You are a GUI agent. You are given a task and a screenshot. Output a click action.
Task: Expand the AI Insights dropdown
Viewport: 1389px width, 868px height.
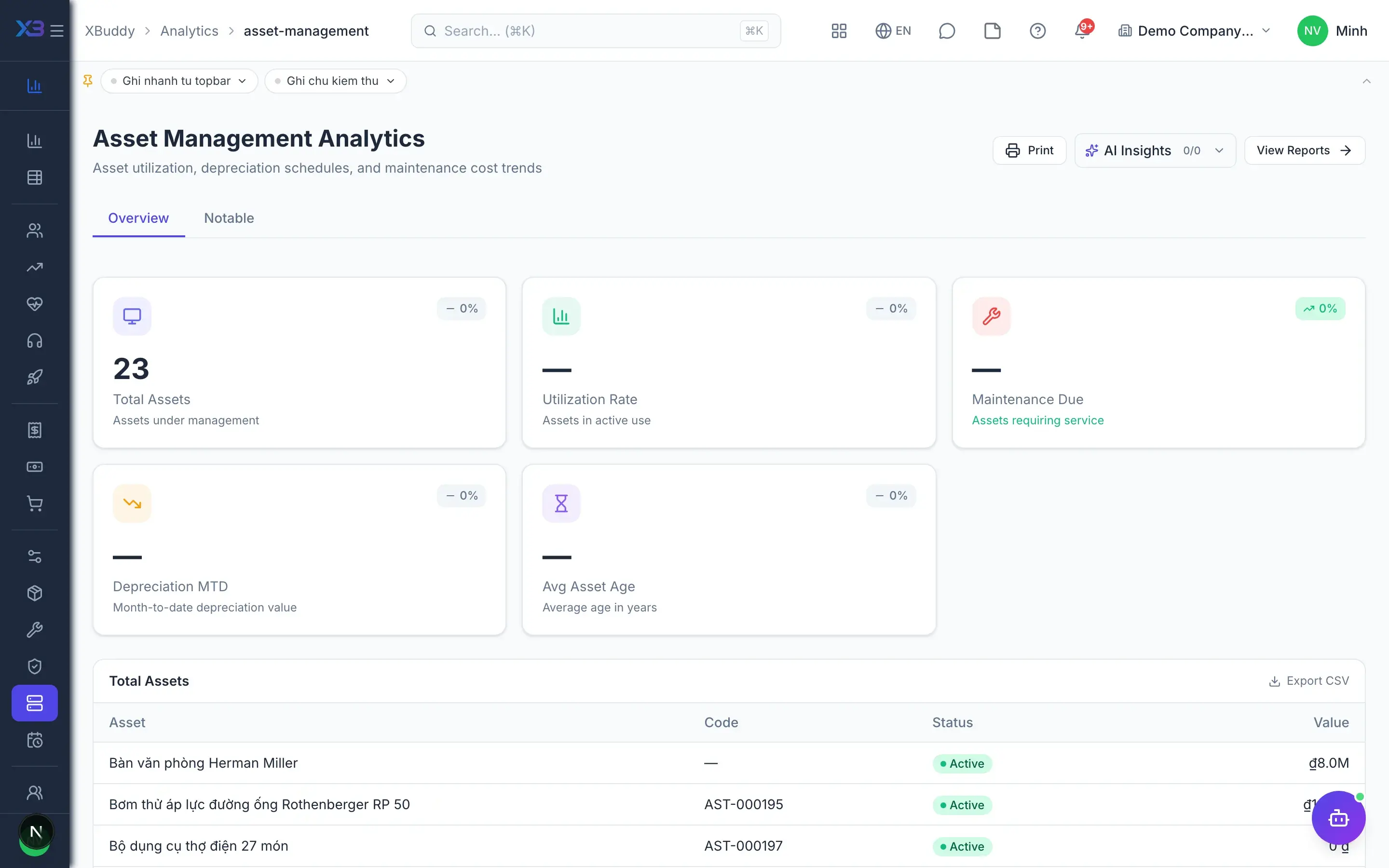pyautogui.click(x=1155, y=150)
